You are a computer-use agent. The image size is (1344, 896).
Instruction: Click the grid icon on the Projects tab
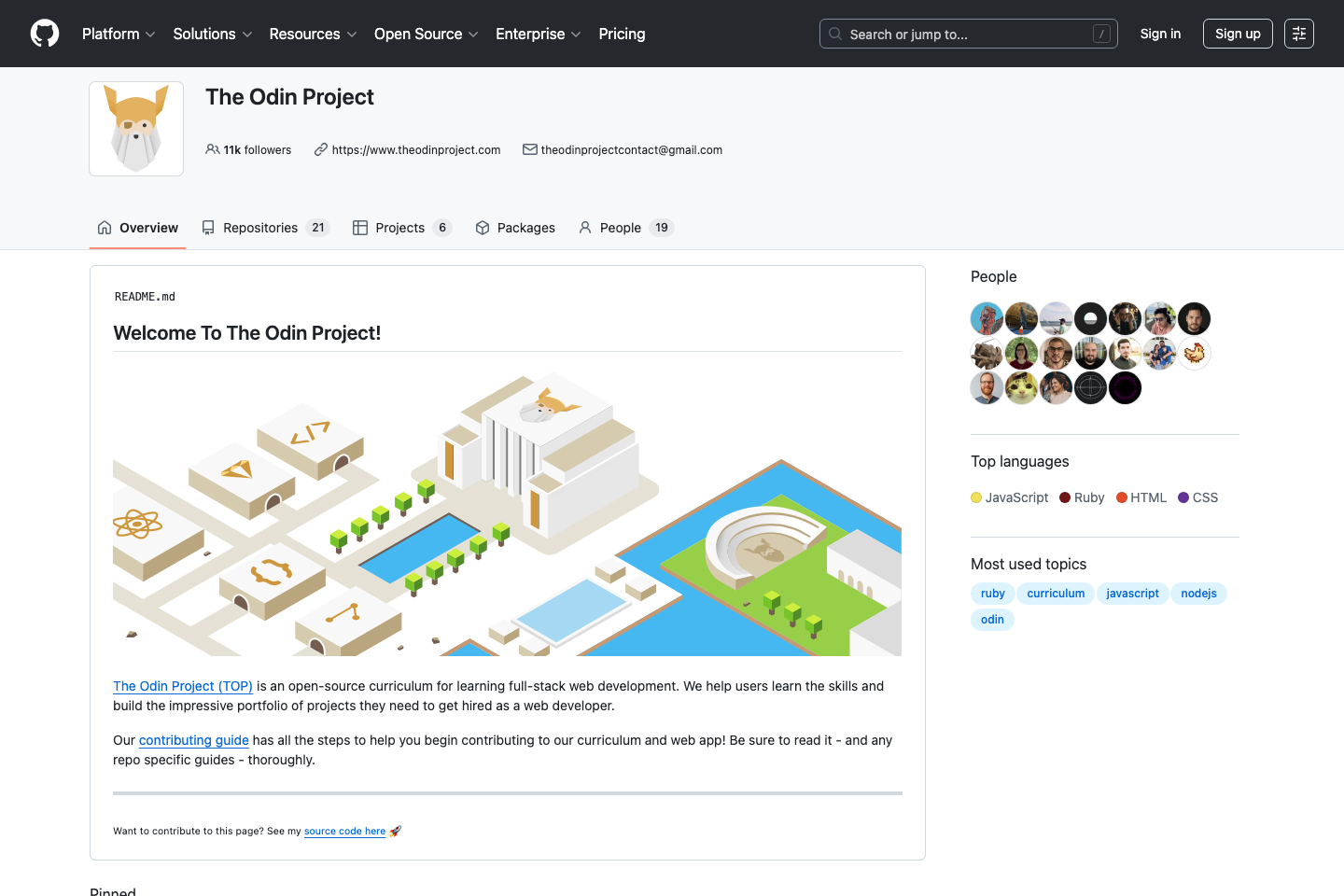[360, 227]
